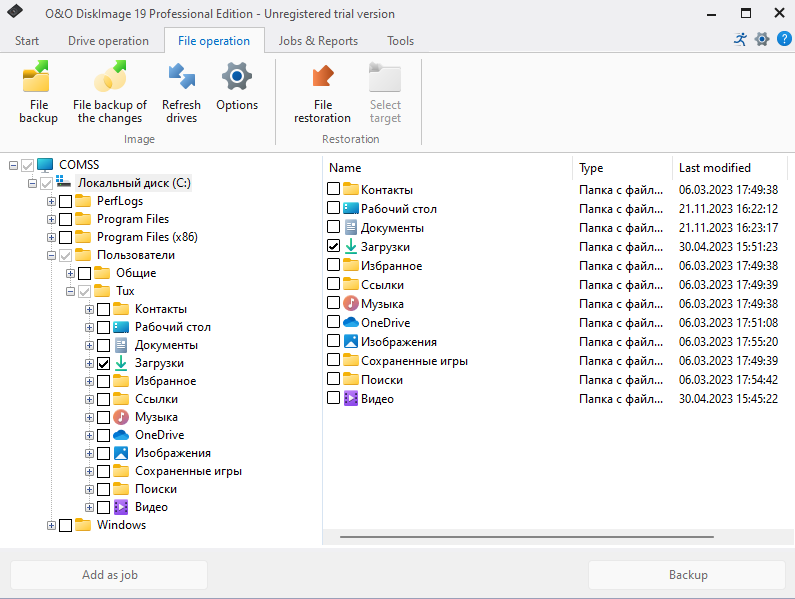Screen dimensions: 795x599
Task: Uncheck Загрузки in the file list
Action: pos(333,246)
